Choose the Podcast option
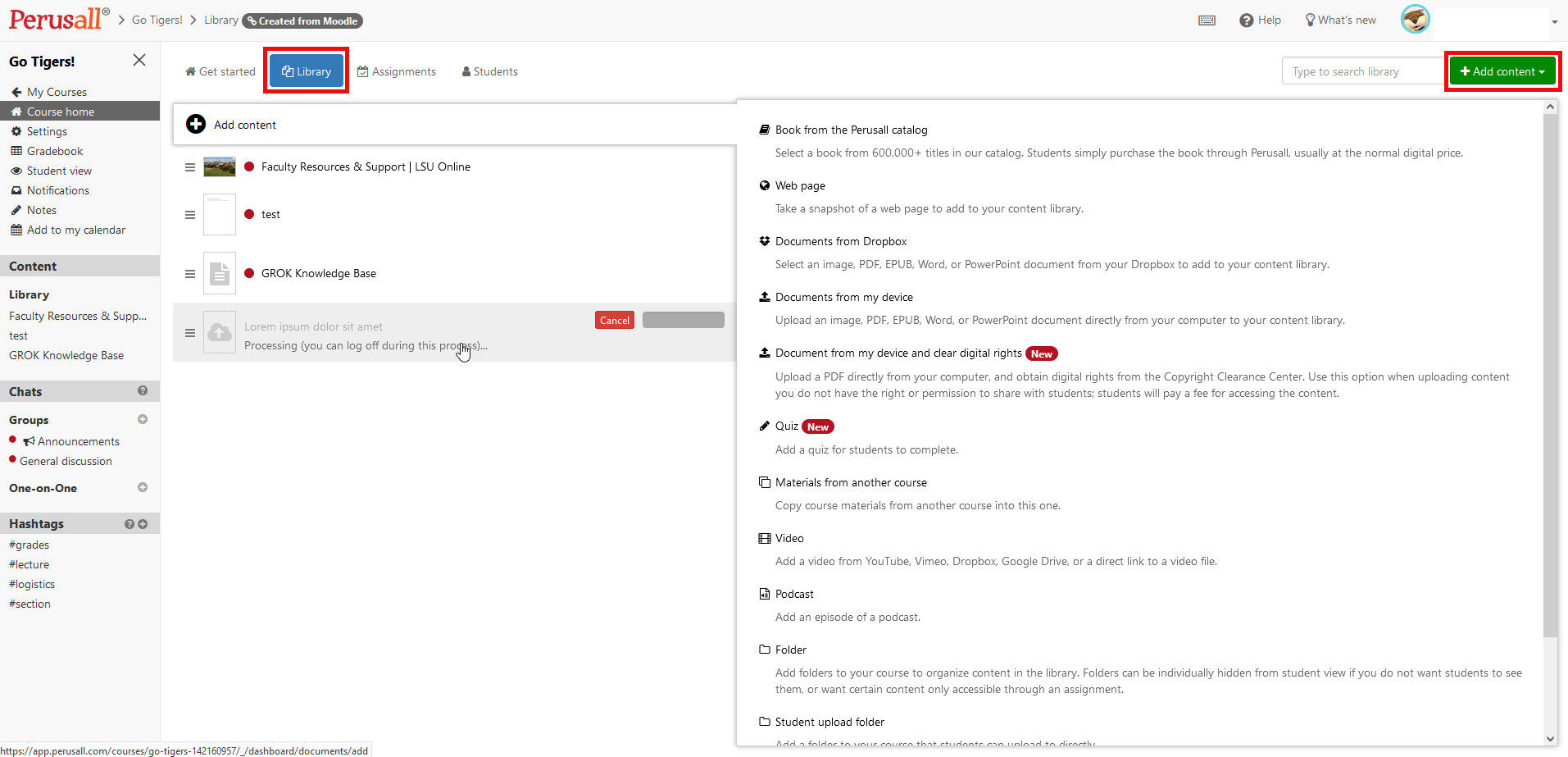The height and width of the screenshot is (757, 1568). click(x=794, y=594)
